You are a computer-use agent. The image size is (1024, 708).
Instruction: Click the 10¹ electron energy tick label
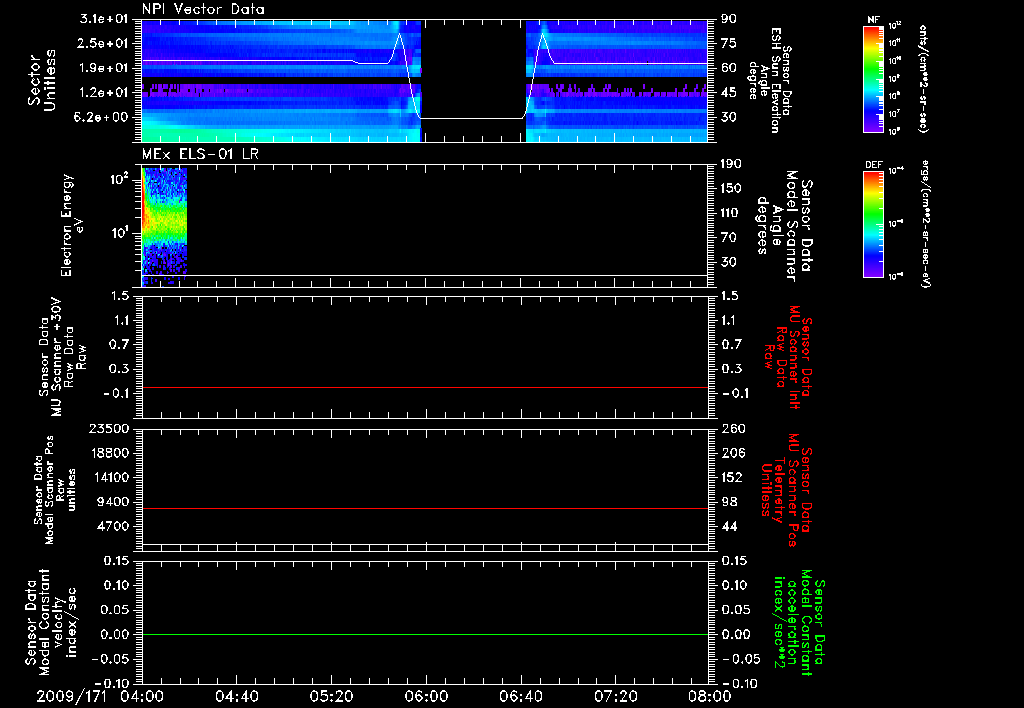tap(119, 233)
